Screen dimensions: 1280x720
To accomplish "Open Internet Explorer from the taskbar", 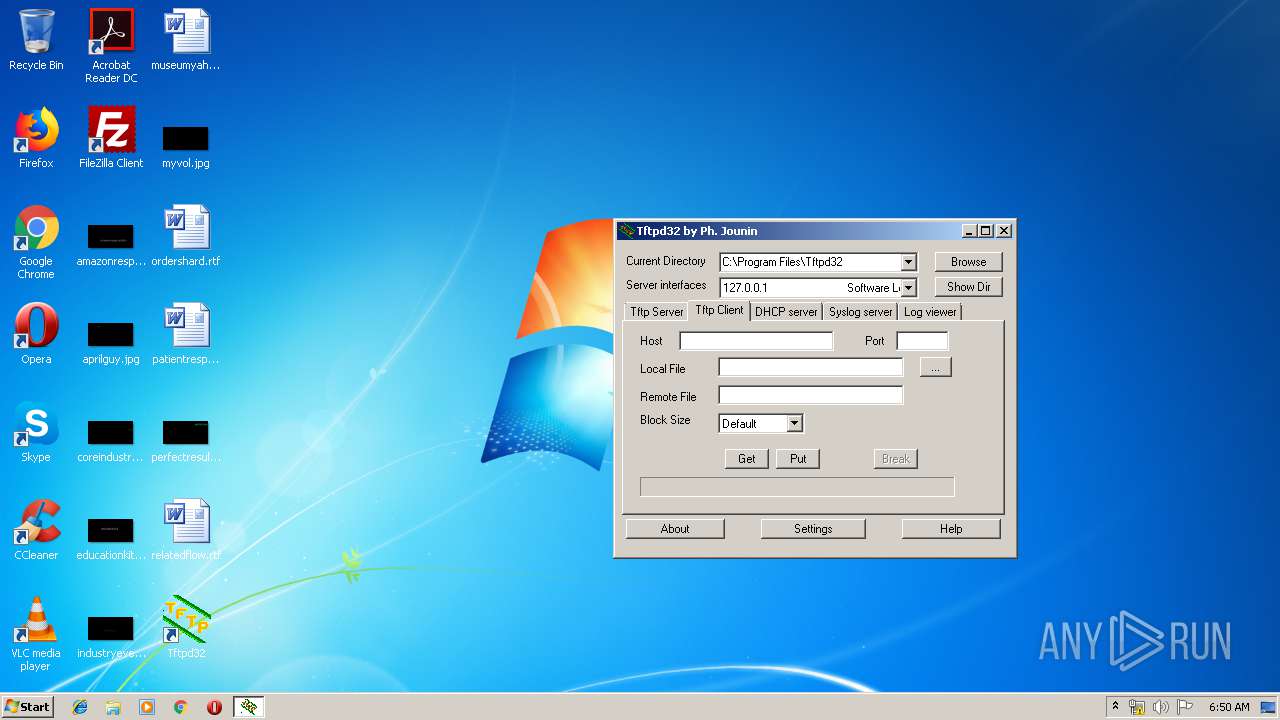I will click(80, 707).
